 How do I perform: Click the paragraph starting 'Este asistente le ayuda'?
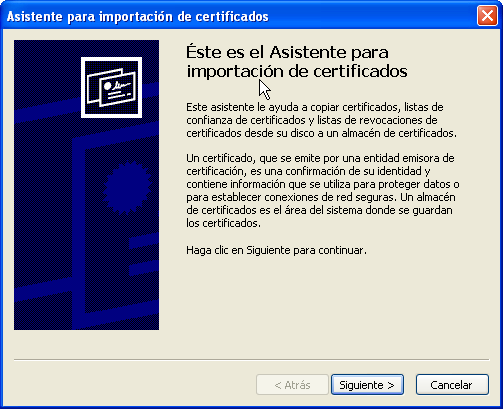click(x=321, y=120)
